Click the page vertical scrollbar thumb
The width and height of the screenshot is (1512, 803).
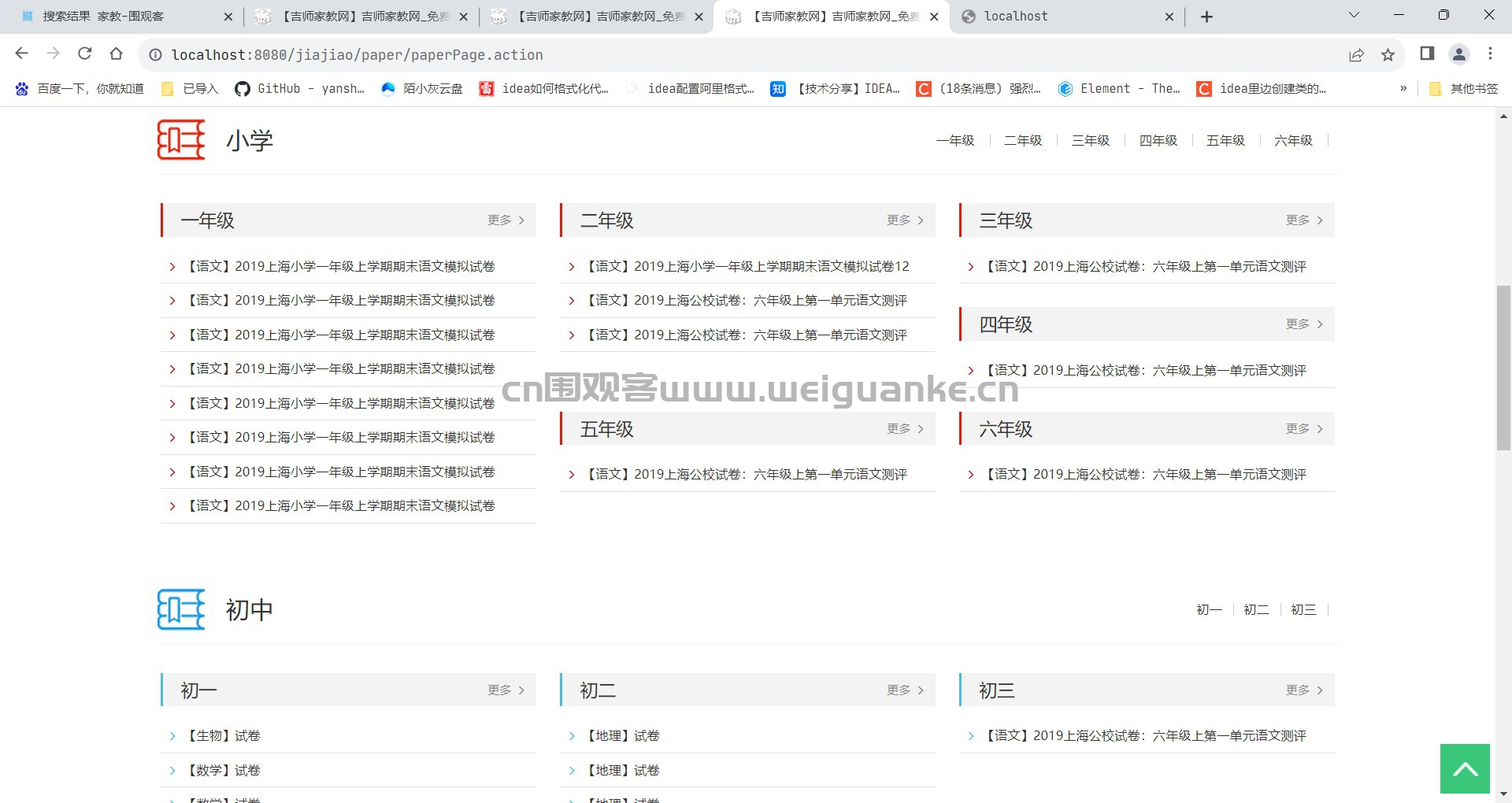(1503, 368)
